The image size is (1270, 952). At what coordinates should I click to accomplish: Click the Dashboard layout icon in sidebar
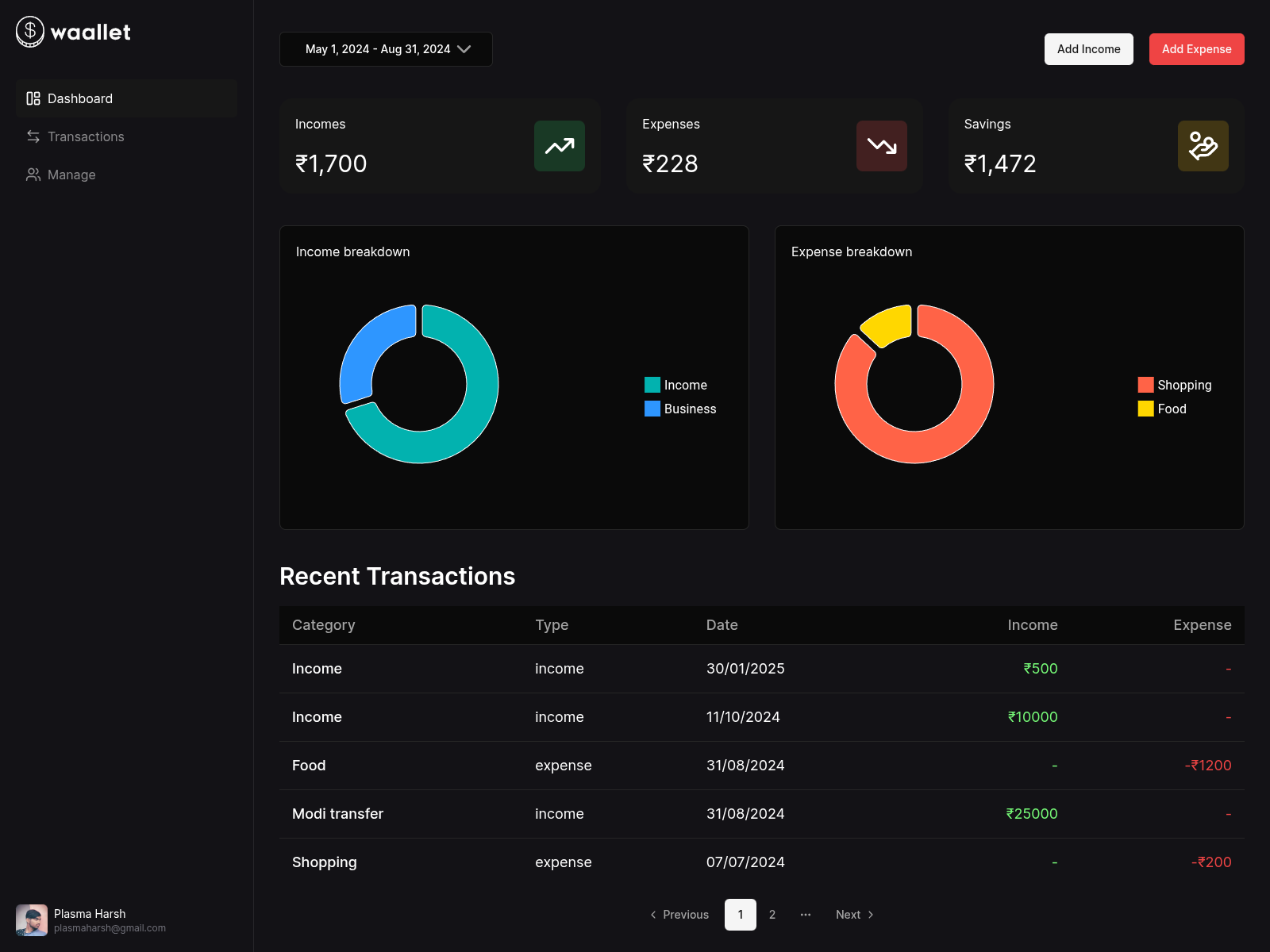pos(33,98)
